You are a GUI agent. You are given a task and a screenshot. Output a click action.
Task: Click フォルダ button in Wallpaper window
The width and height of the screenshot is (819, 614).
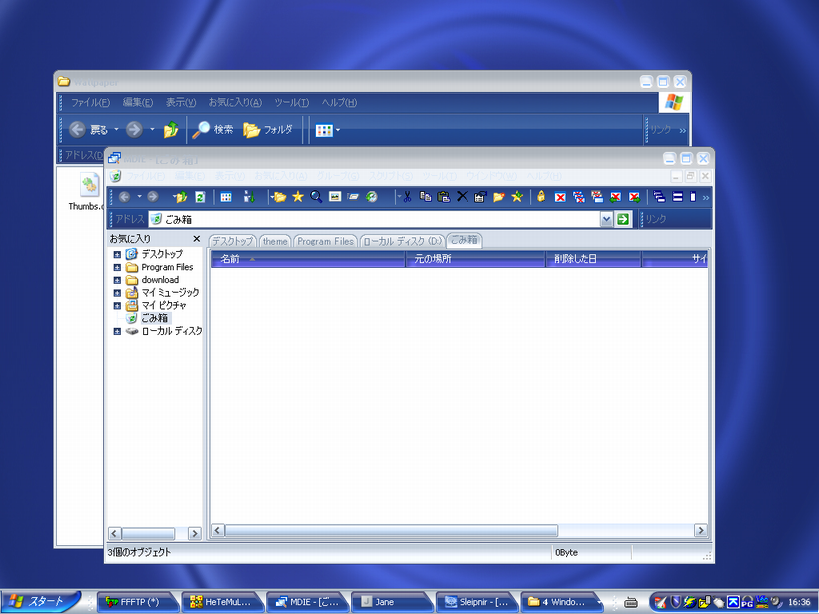coord(267,129)
